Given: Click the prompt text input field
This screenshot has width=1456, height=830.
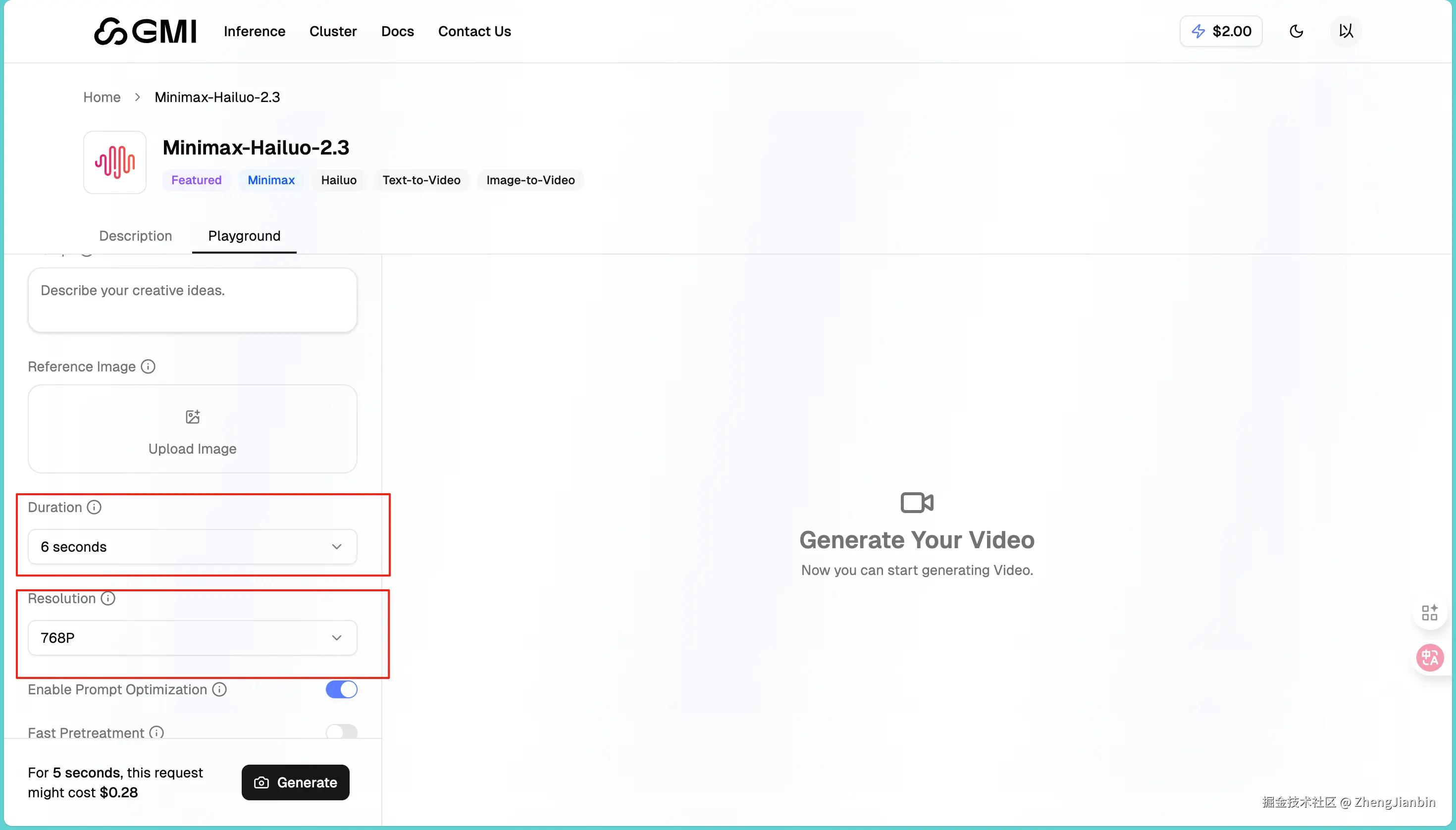Looking at the screenshot, I should coord(192,300).
